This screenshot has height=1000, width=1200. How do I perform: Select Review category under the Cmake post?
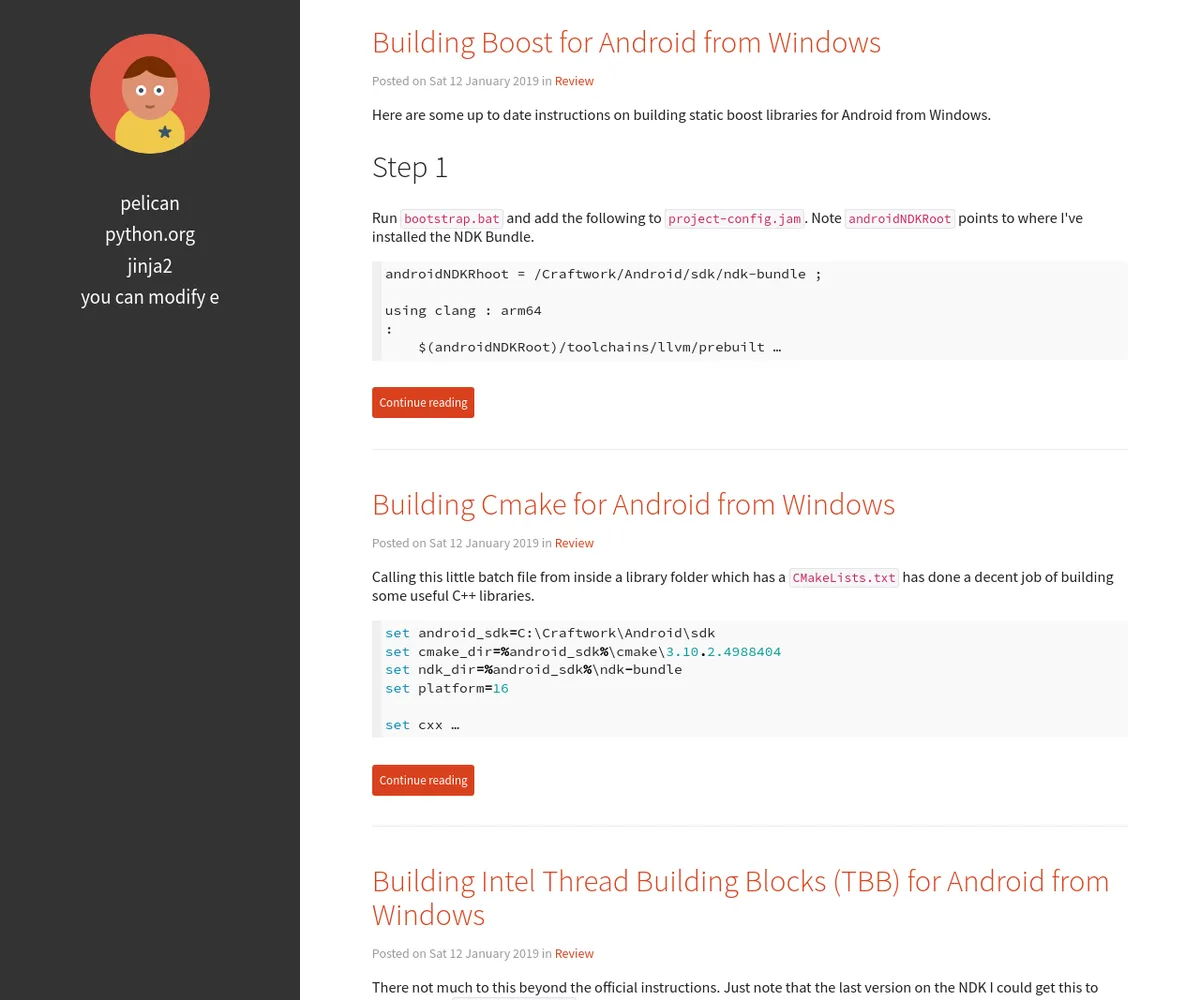point(574,543)
